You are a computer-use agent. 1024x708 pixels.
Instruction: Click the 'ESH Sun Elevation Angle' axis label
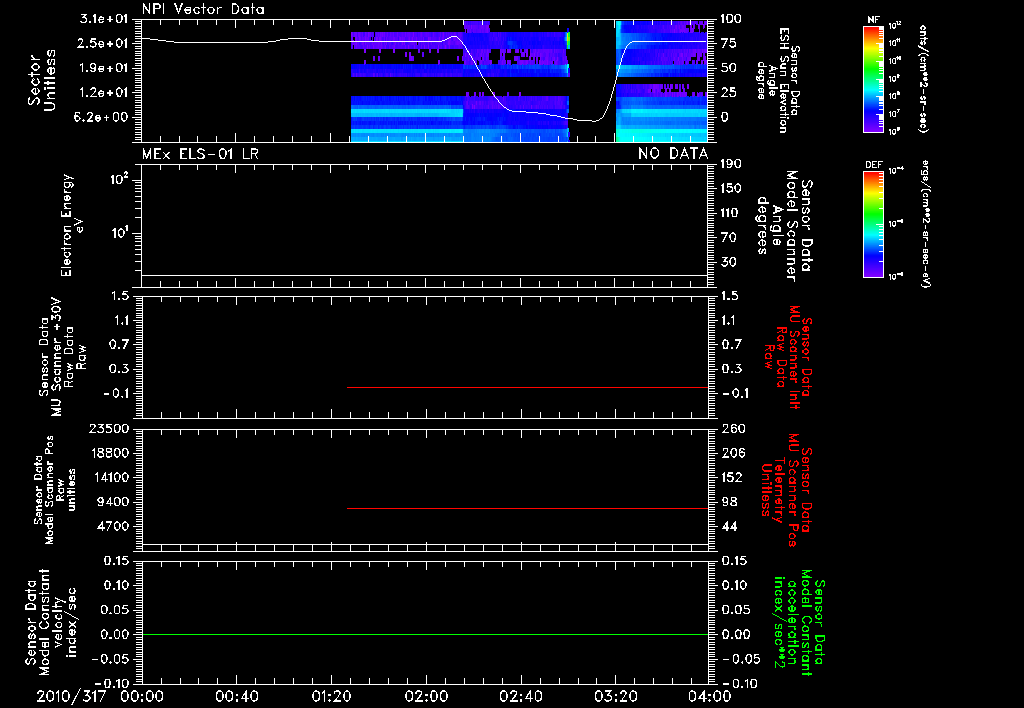pos(777,80)
